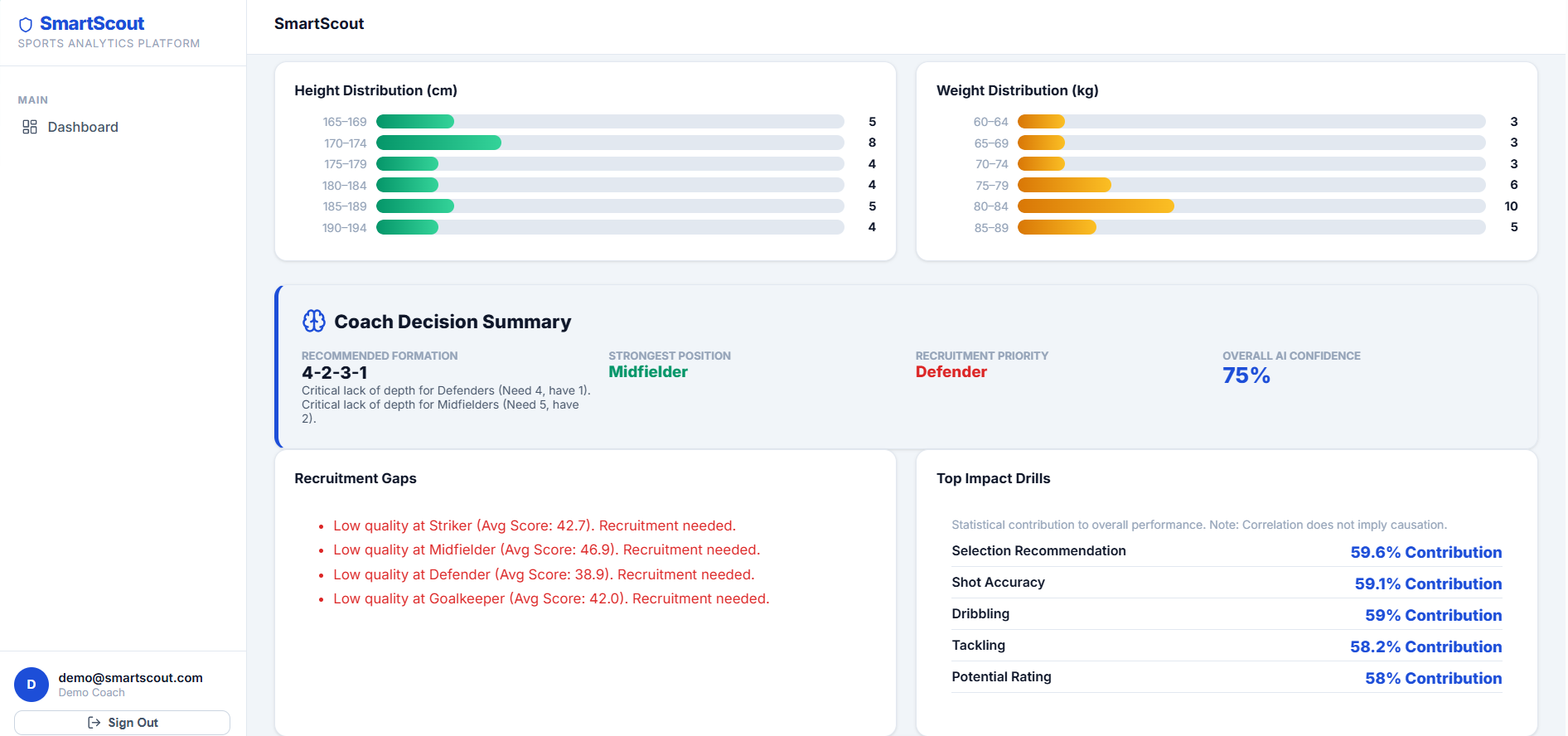
Task: Select the Tackling drill row
Action: coord(1227,646)
